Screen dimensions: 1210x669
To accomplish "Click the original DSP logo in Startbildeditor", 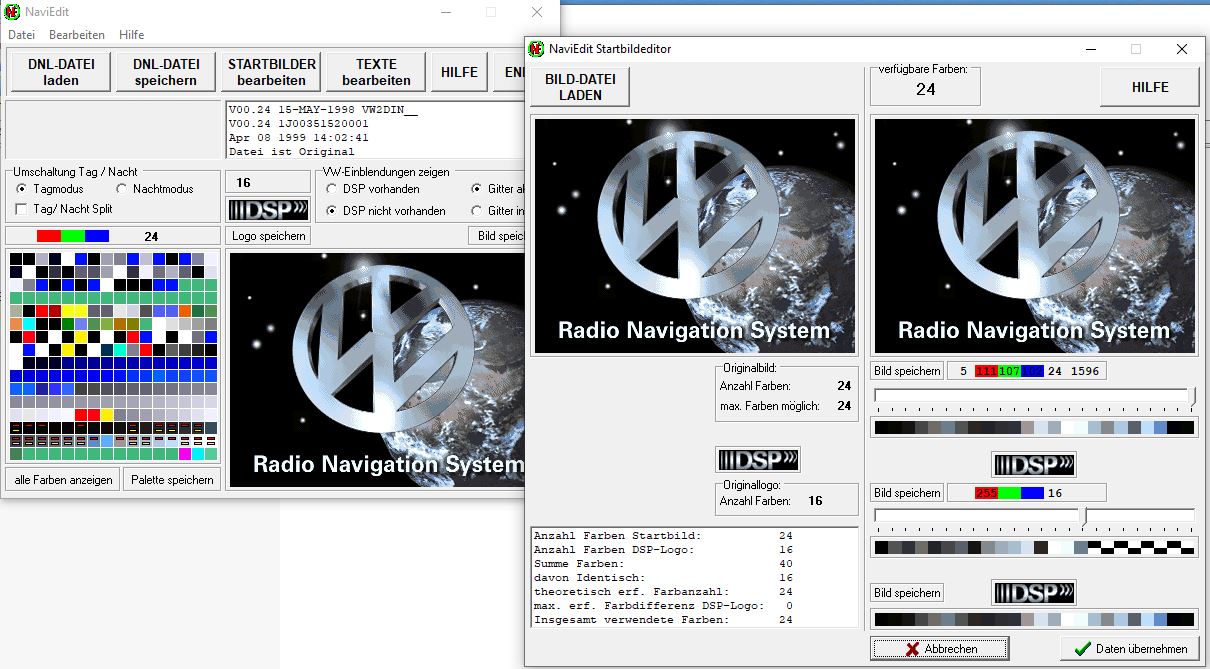I will [x=758, y=460].
